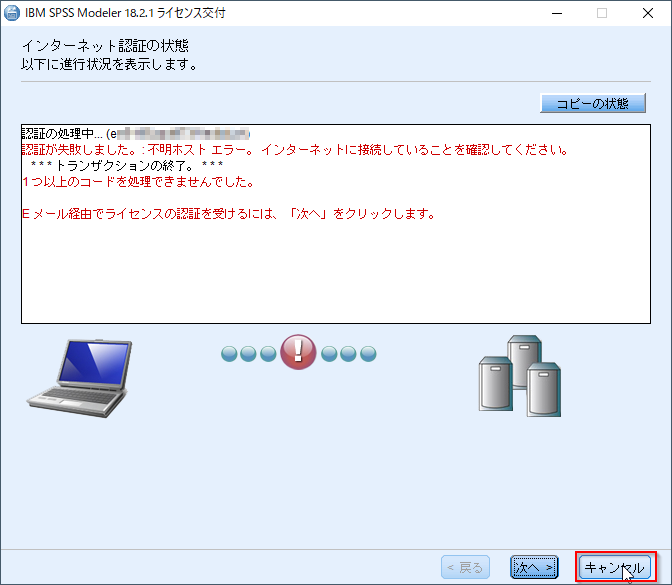Image resolution: width=672 pixels, height=585 pixels.
Task: Click the コピーの状態 button
Action: (x=593, y=103)
